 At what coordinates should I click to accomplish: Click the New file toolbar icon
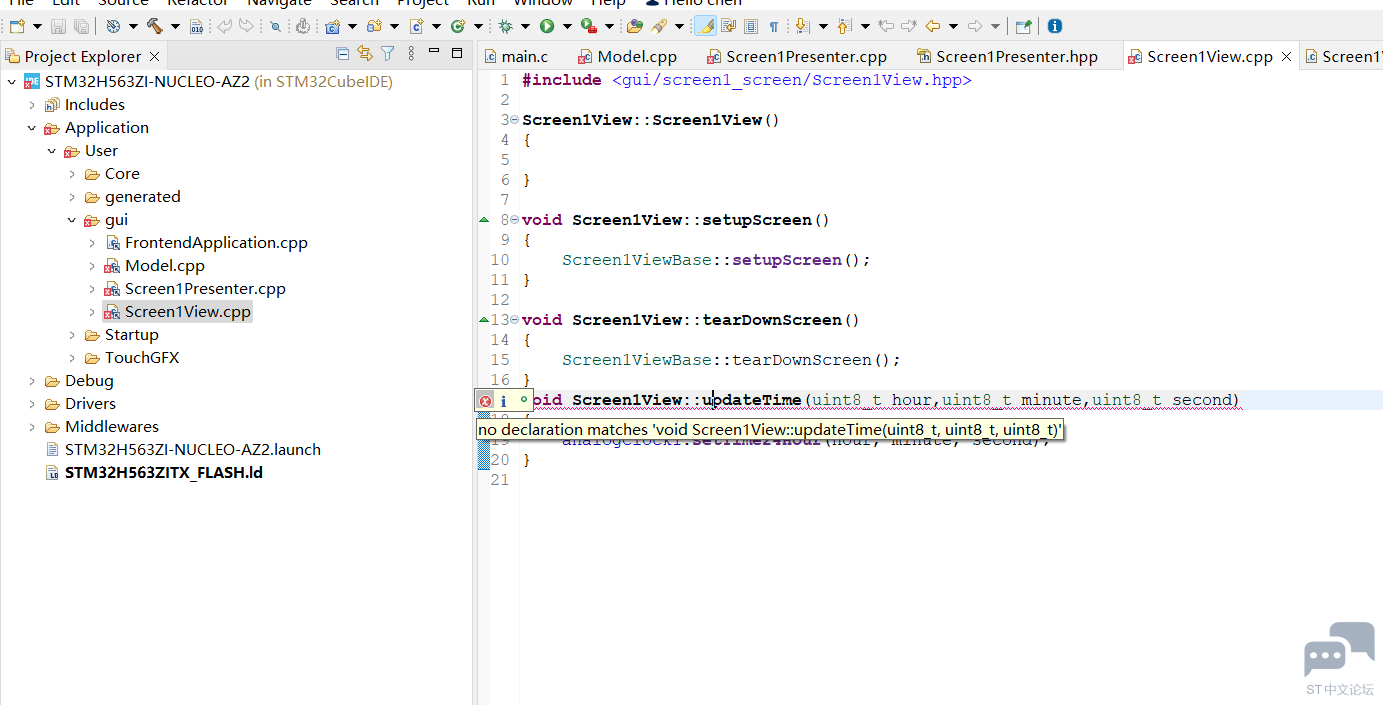17,26
